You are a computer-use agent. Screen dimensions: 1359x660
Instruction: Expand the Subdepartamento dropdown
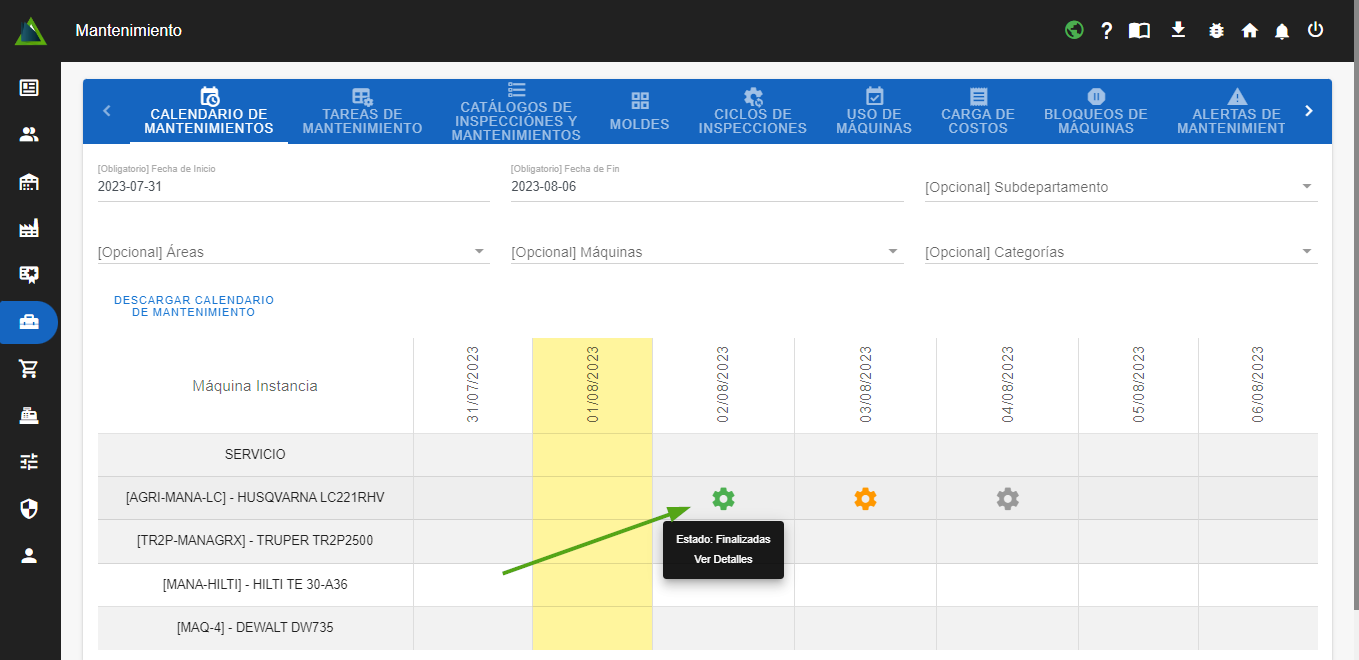coord(1120,187)
